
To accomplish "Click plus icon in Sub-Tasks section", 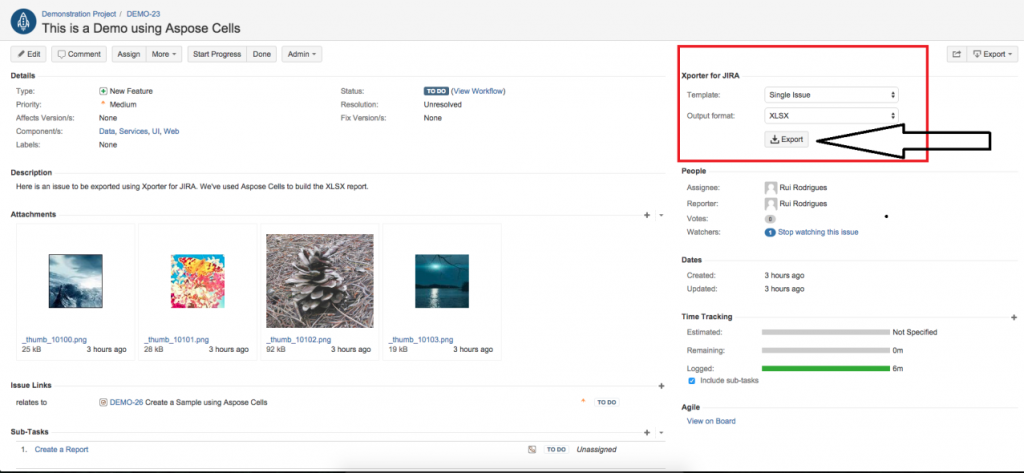I will 647,432.
